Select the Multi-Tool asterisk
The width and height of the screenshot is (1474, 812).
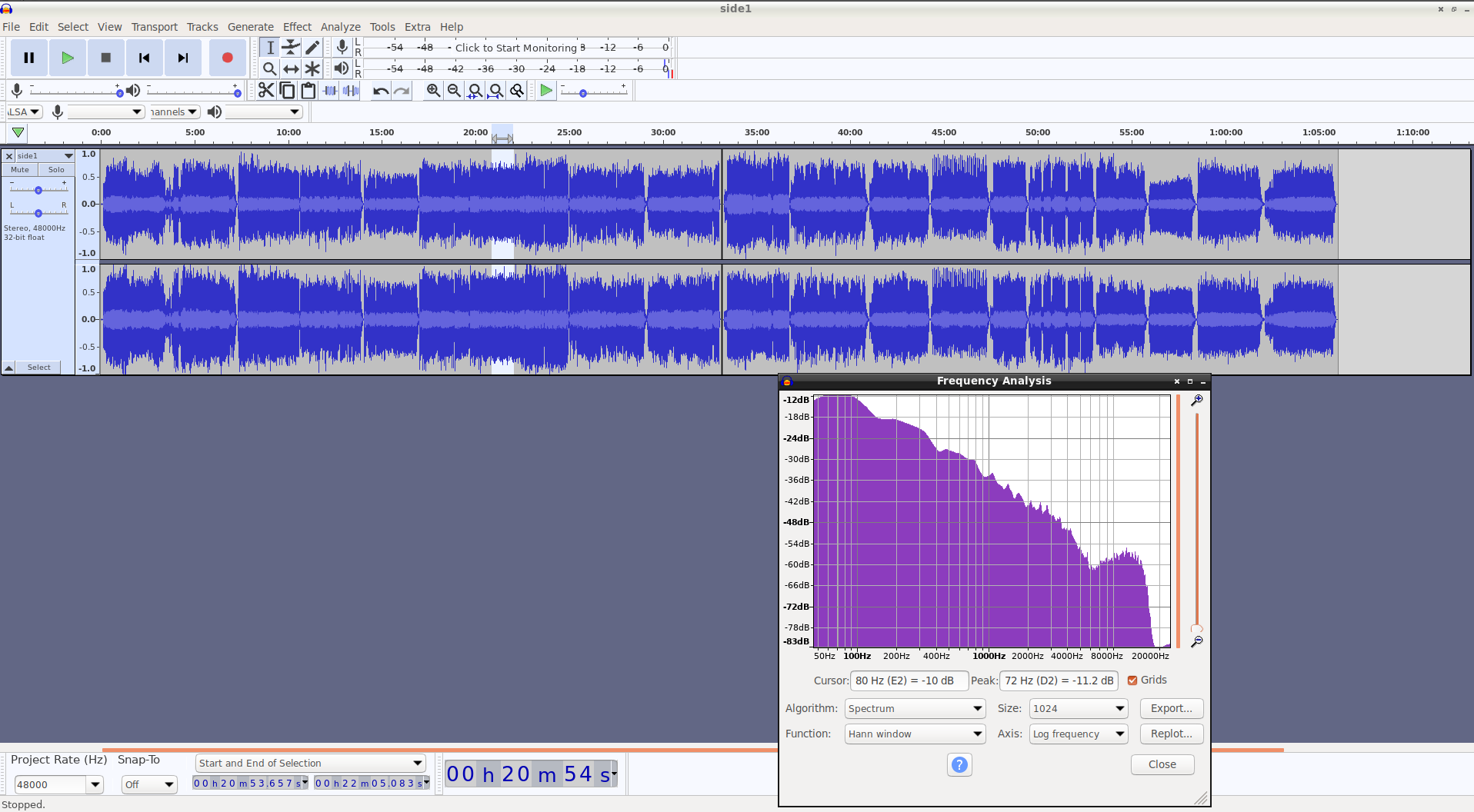coord(312,68)
